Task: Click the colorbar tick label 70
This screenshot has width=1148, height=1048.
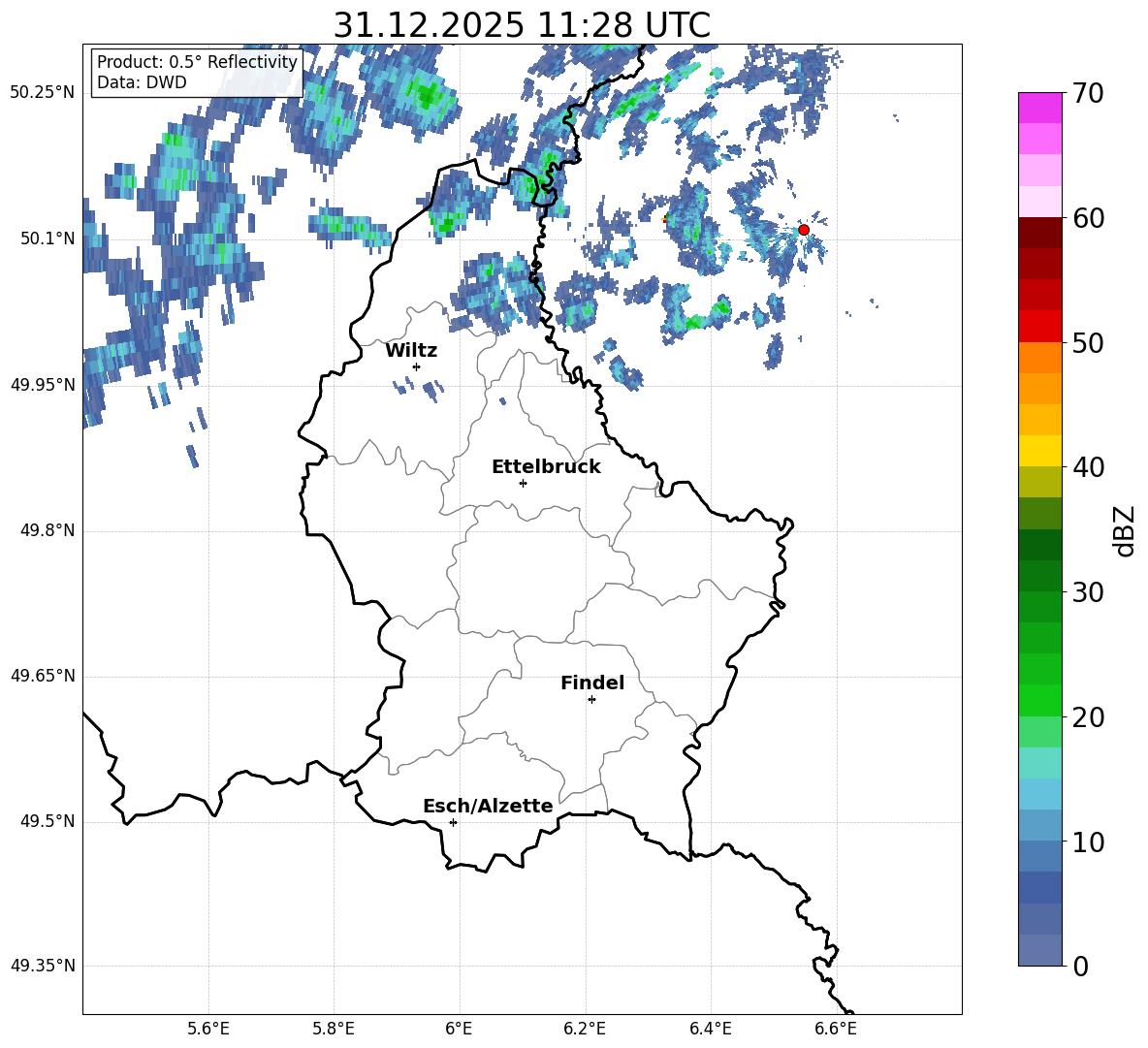Action: (x=1088, y=94)
